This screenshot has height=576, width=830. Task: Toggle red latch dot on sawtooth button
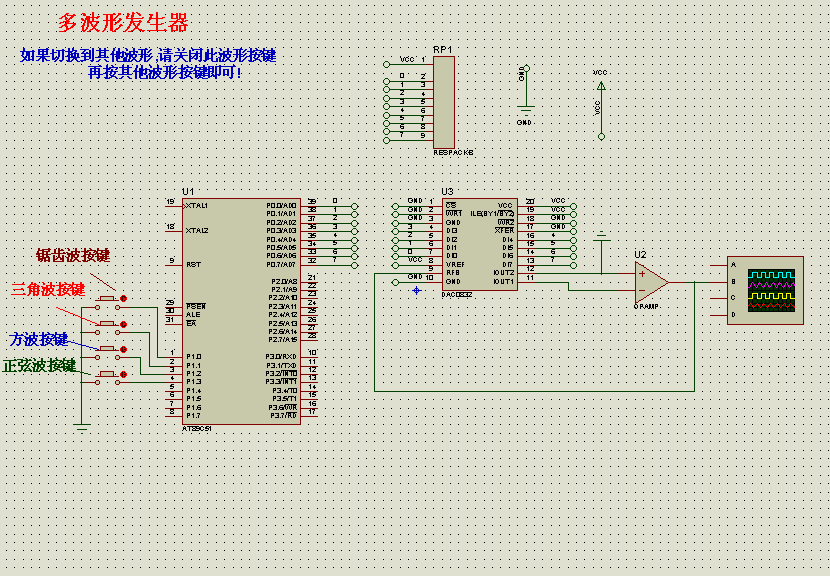[x=123, y=299]
